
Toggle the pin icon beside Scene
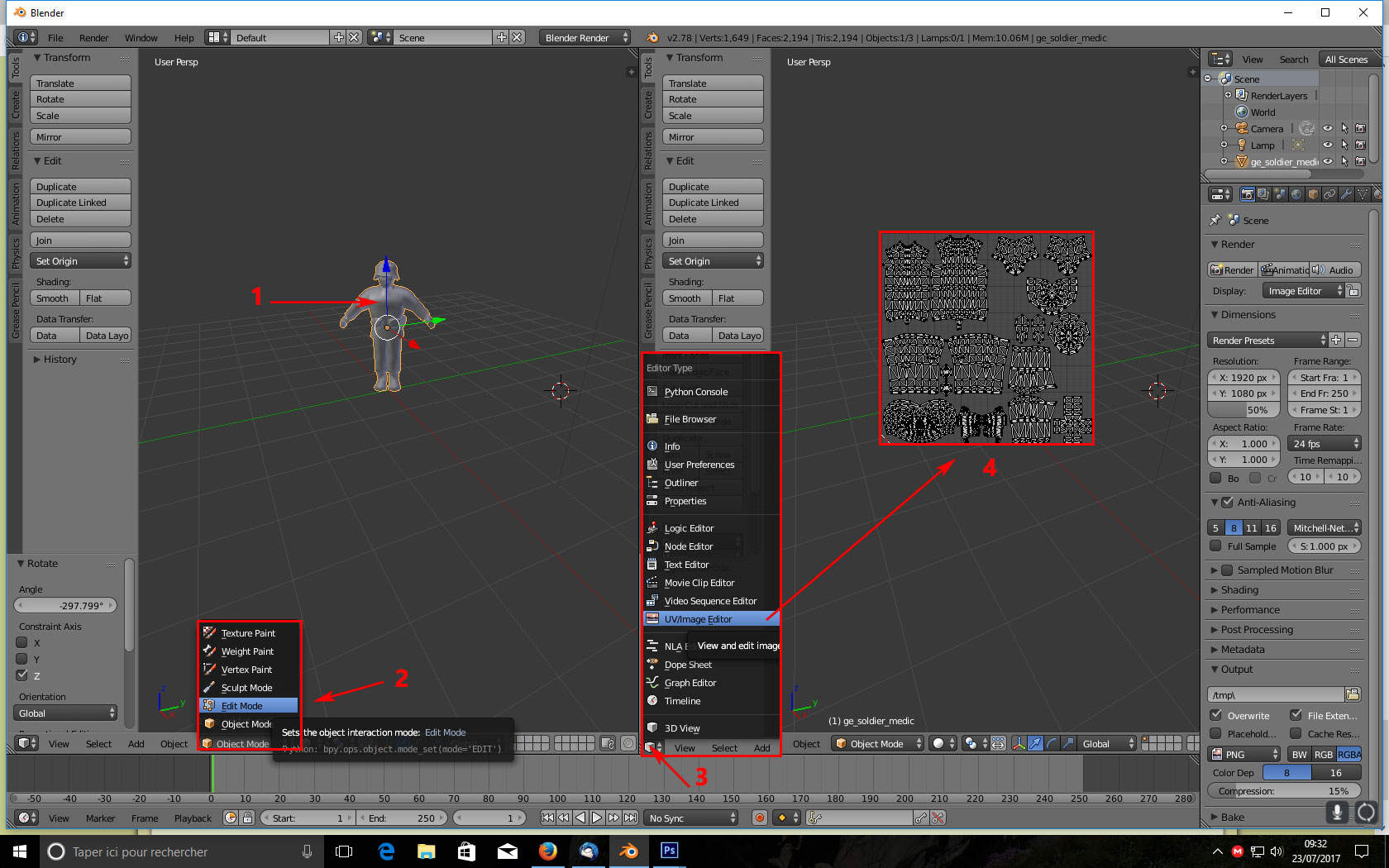coord(1215,220)
